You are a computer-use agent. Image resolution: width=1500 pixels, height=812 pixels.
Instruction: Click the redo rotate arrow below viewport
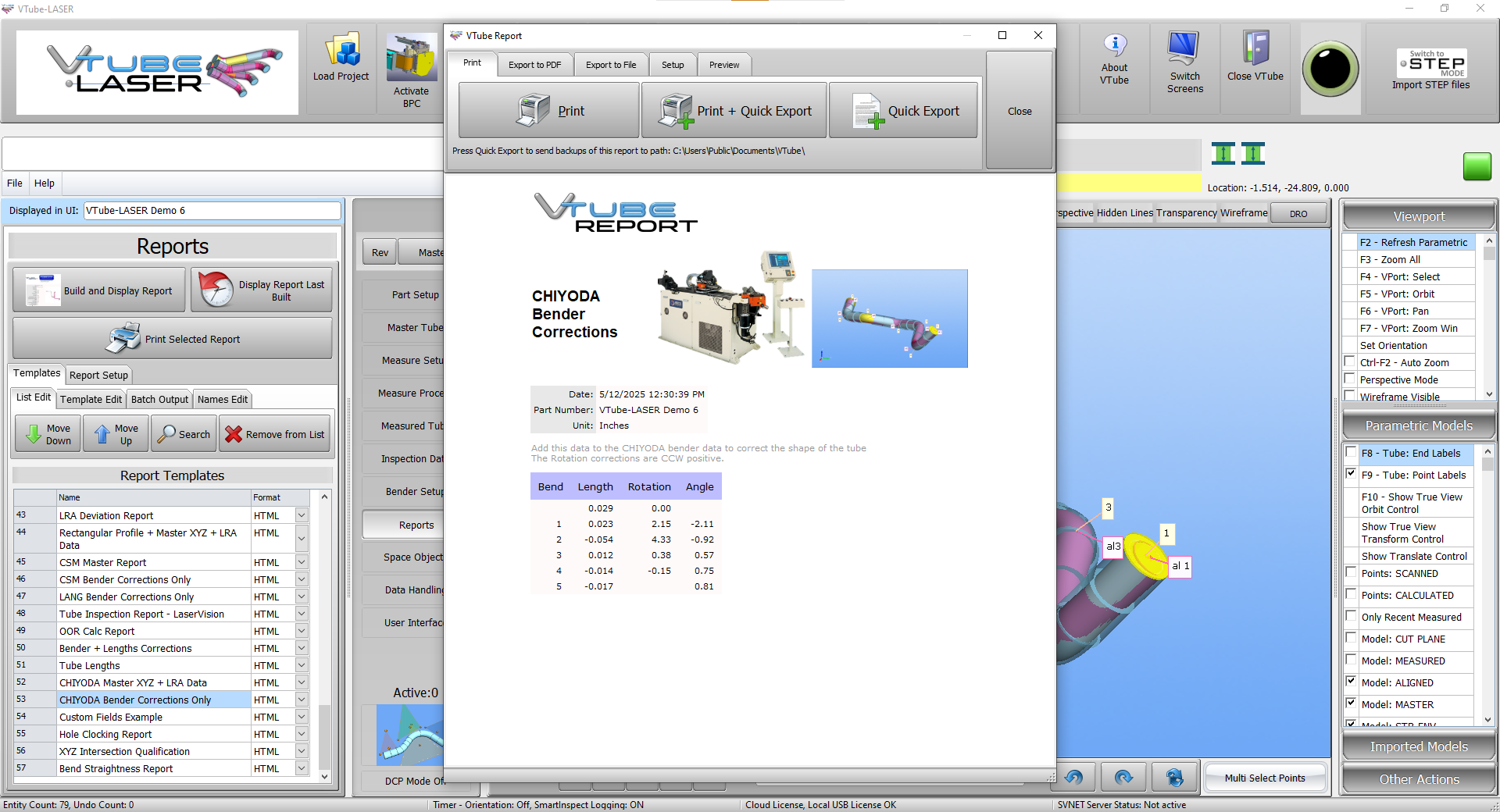[x=1123, y=778]
